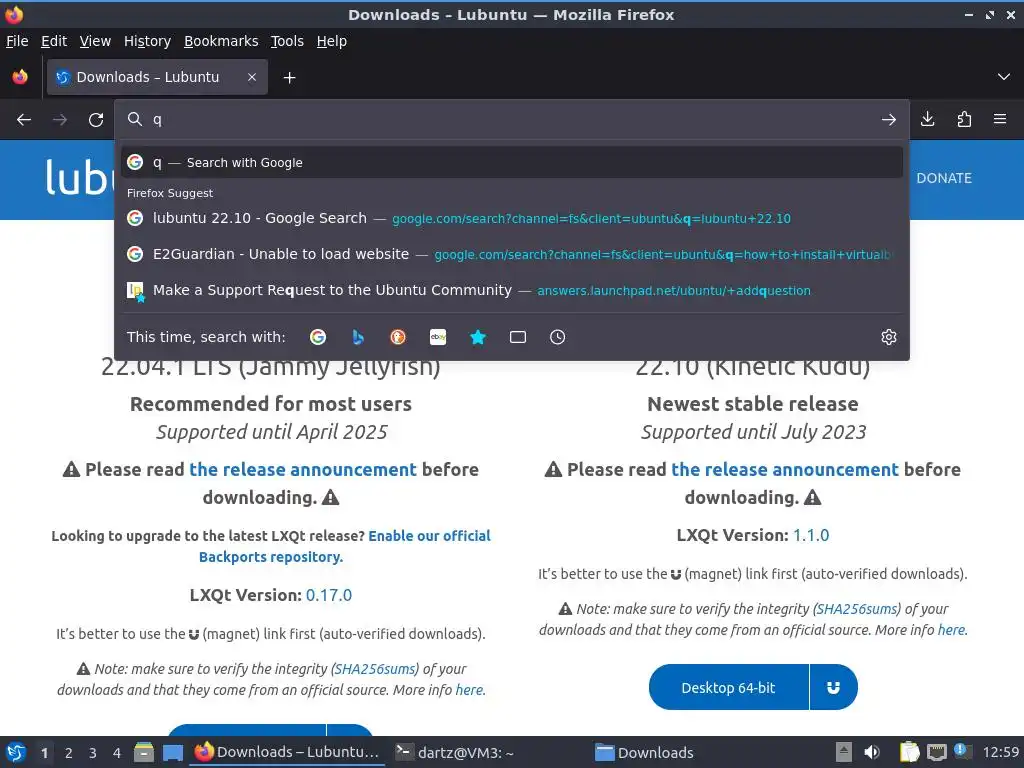Open search settings gear in dropdown

(x=889, y=337)
